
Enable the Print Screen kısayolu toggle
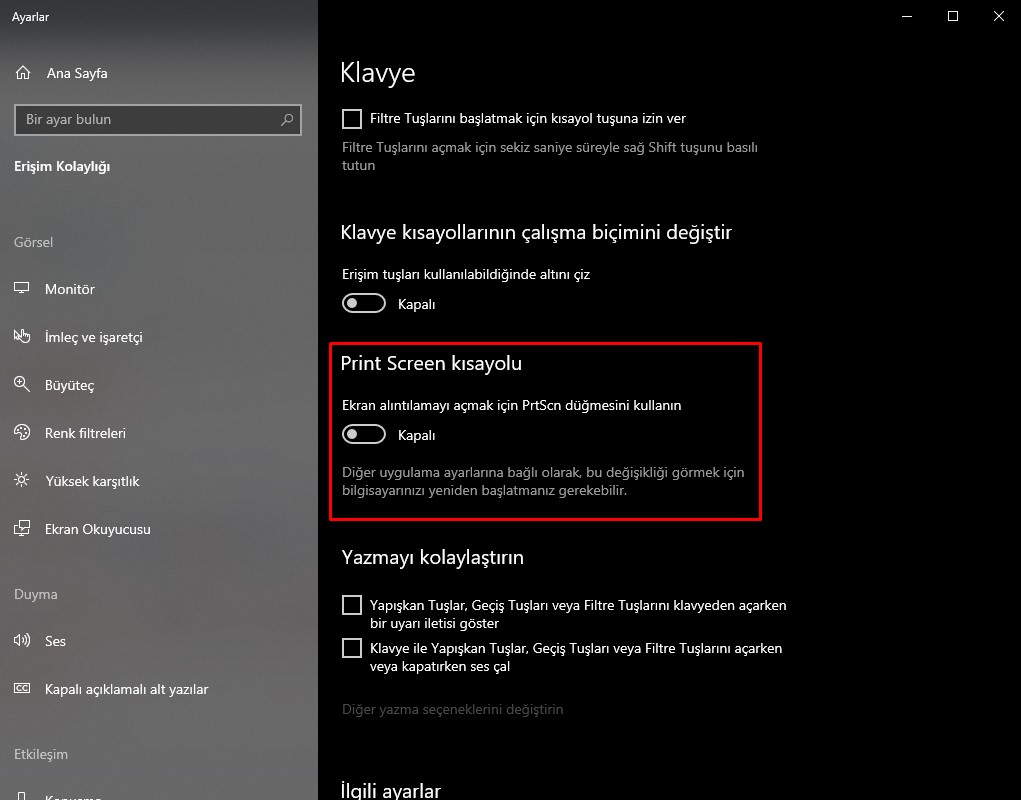[x=363, y=434]
